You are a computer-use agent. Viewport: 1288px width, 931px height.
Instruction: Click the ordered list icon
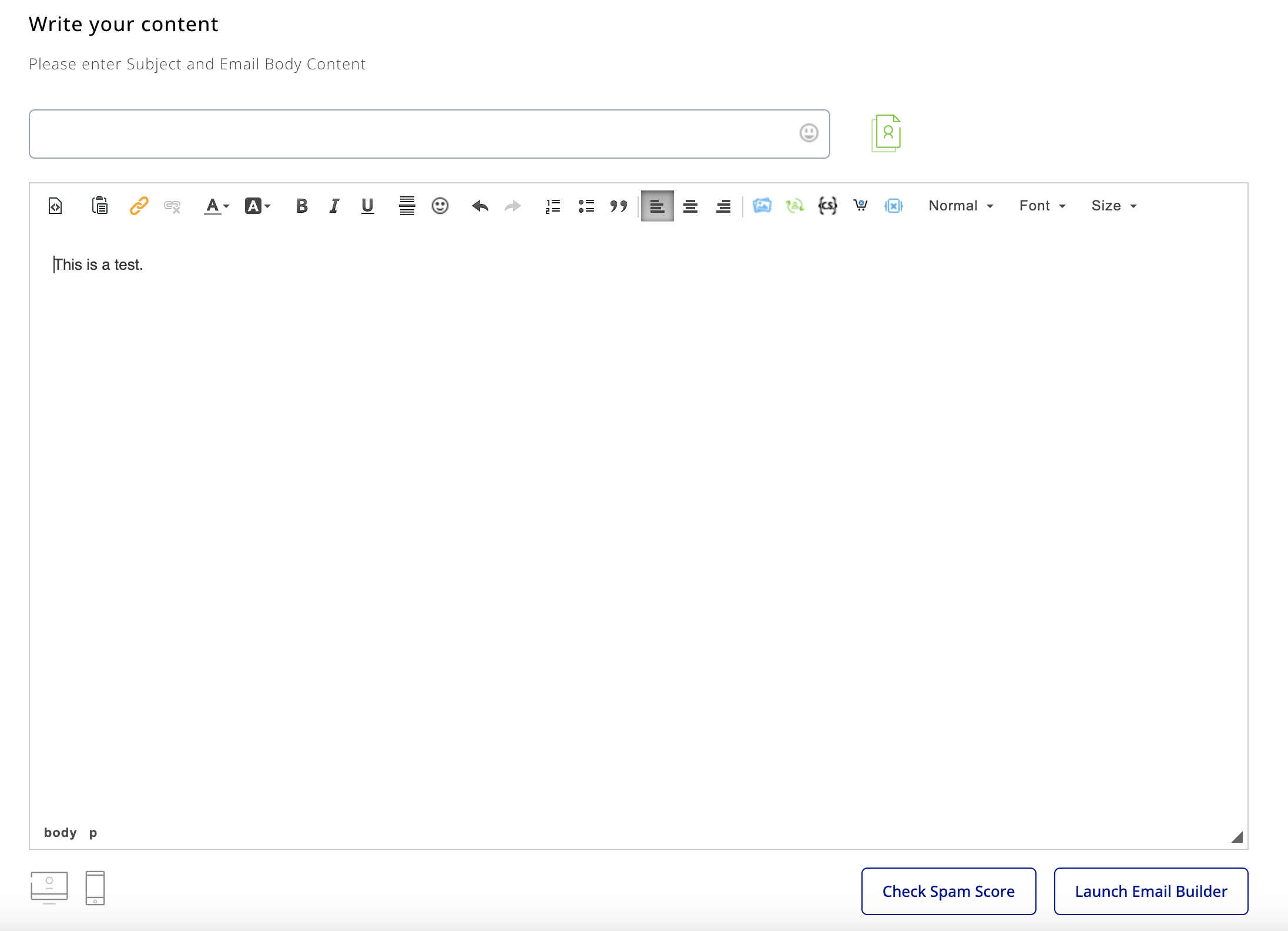point(553,206)
